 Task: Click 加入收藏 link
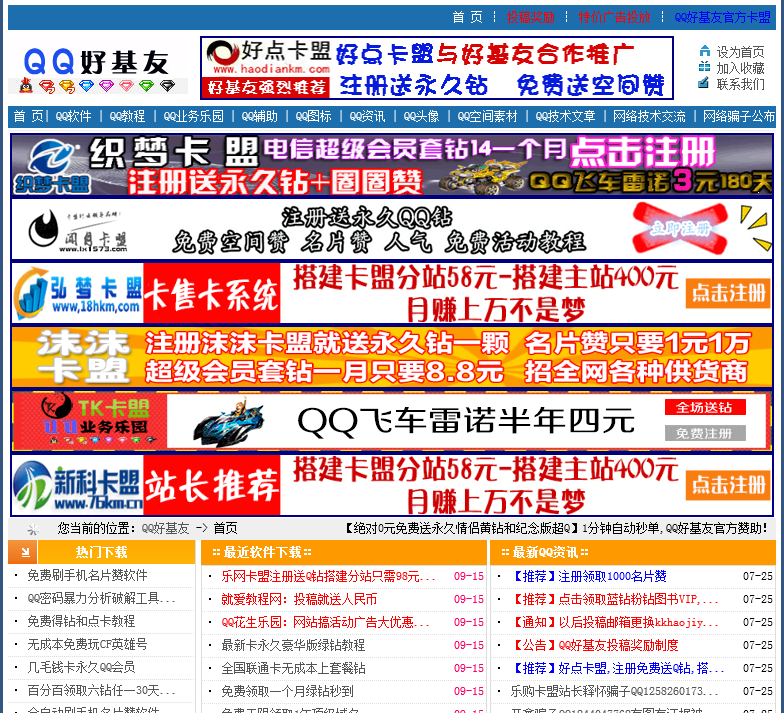[740, 68]
